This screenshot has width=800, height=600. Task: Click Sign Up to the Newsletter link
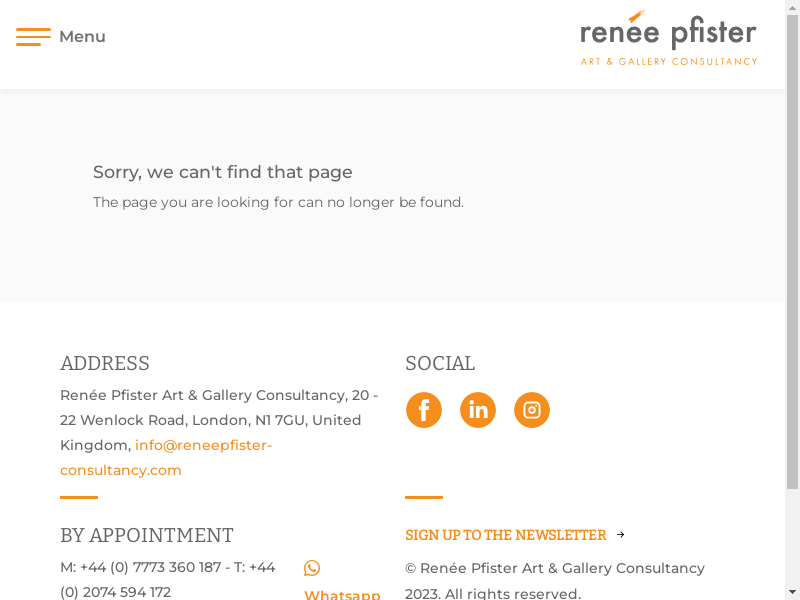pos(505,535)
